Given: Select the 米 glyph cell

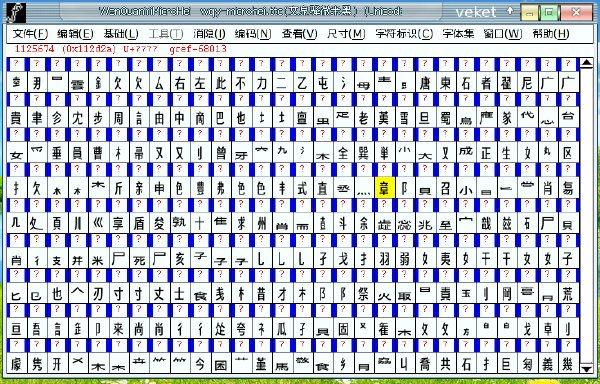Looking at the screenshot, I should (x=98, y=258).
